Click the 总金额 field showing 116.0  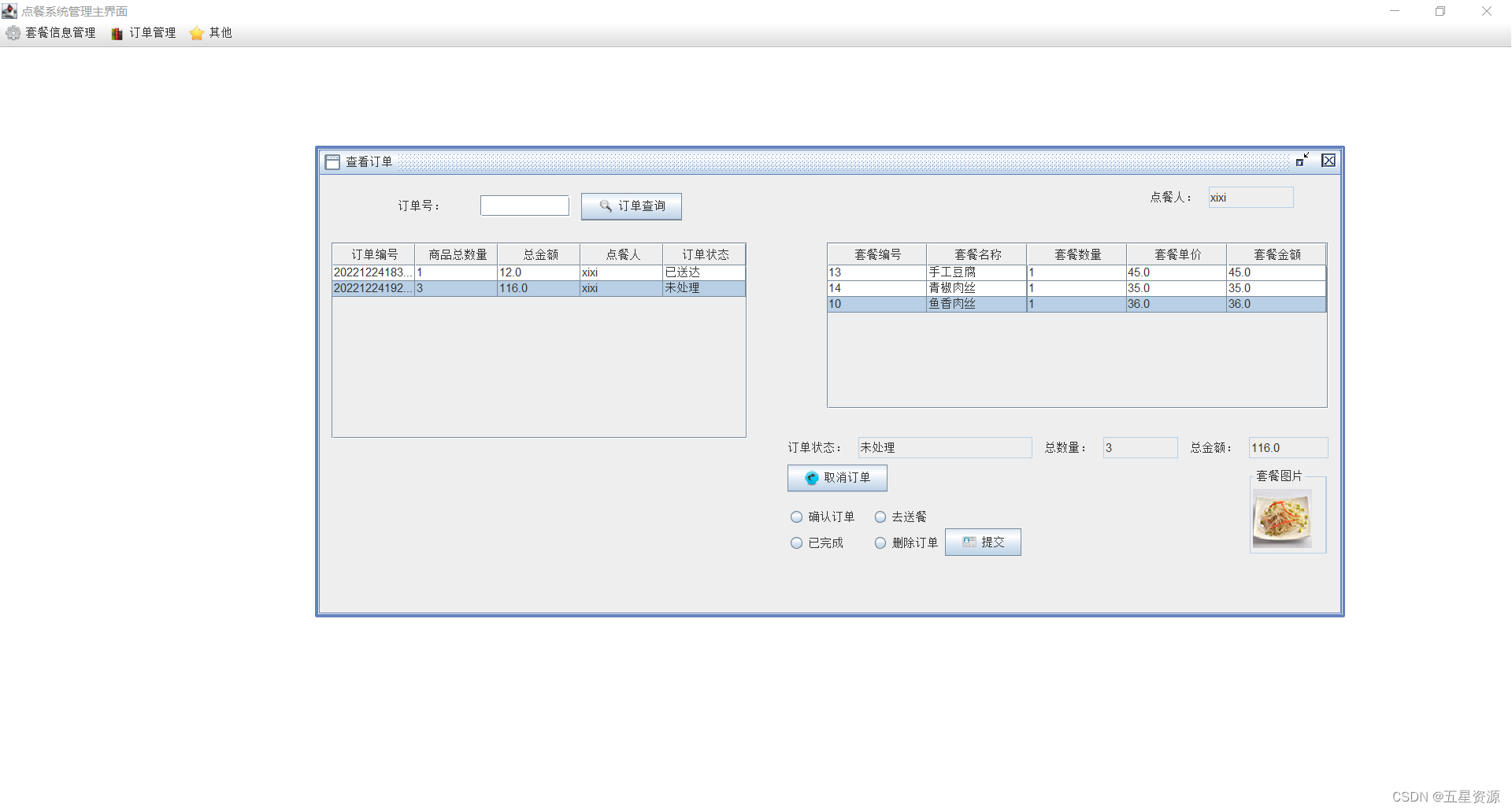(x=1288, y=448)
